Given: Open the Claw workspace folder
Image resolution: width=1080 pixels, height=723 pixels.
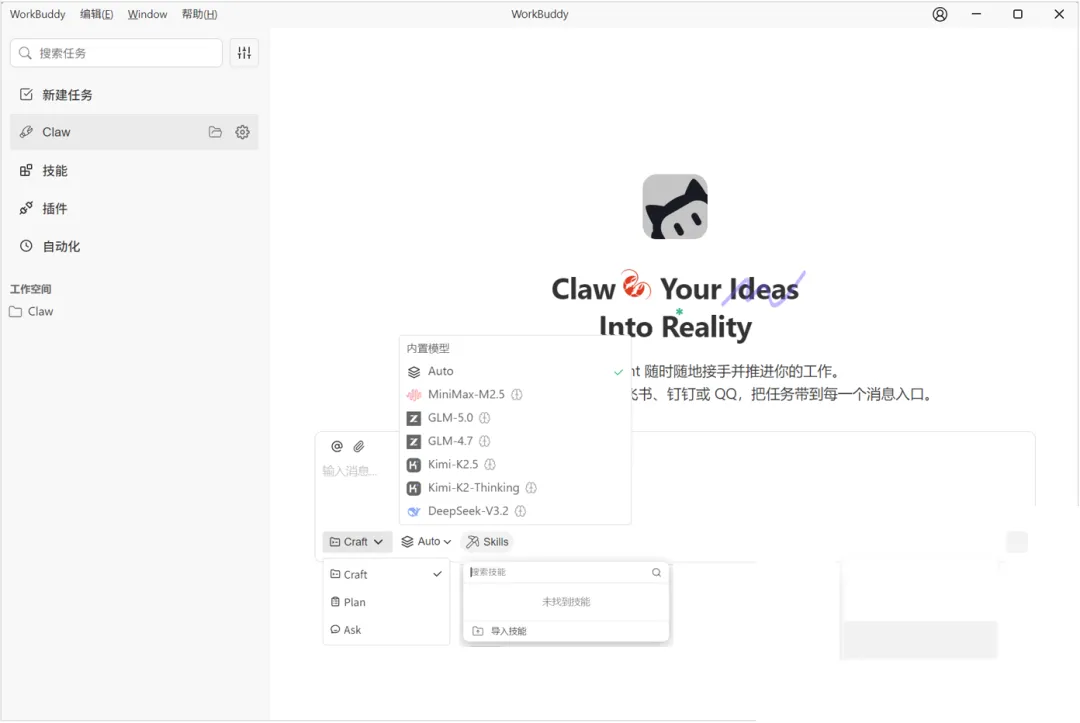Looking at the screenshot, I should point(32,311).
